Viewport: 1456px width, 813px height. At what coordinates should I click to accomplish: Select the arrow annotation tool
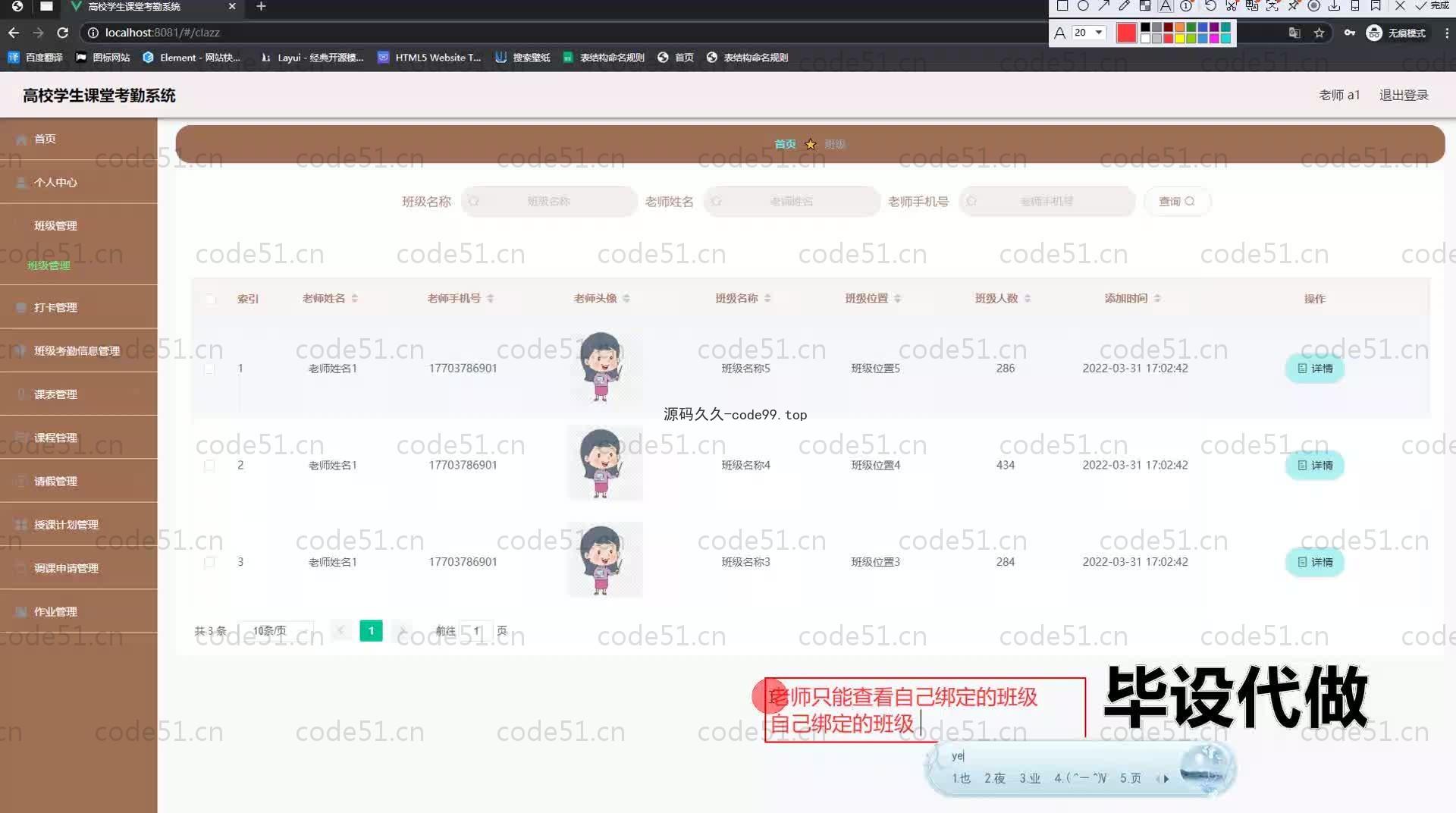[x=1104, y=6]
